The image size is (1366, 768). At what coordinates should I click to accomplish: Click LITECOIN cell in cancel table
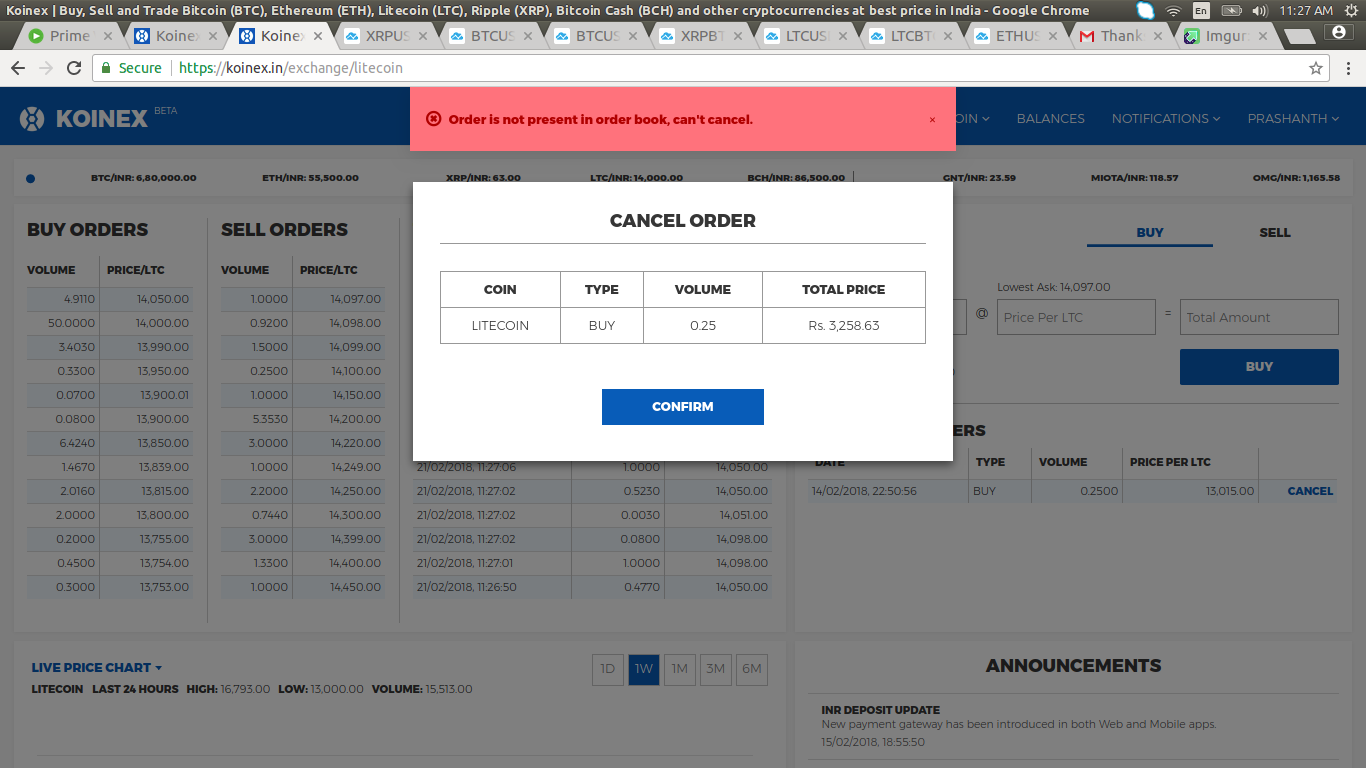(500, 325)
